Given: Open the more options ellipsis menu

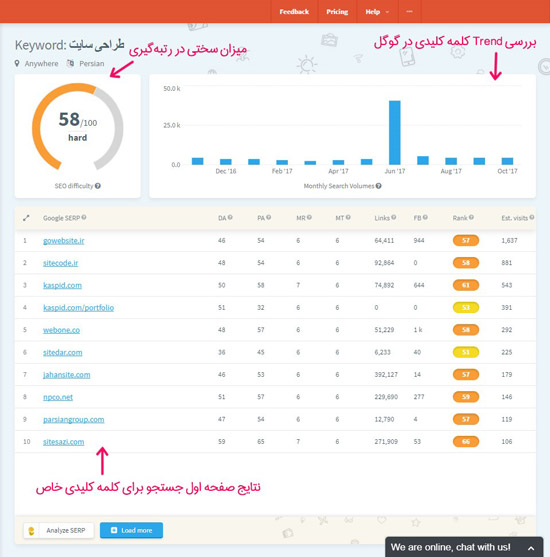Looking at the screenshot, I should click(409, 12).
